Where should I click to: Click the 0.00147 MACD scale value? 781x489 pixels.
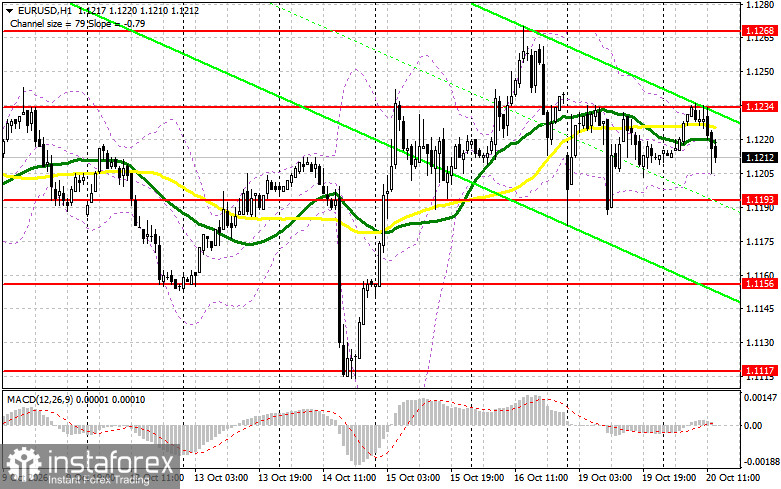(760, 398)
